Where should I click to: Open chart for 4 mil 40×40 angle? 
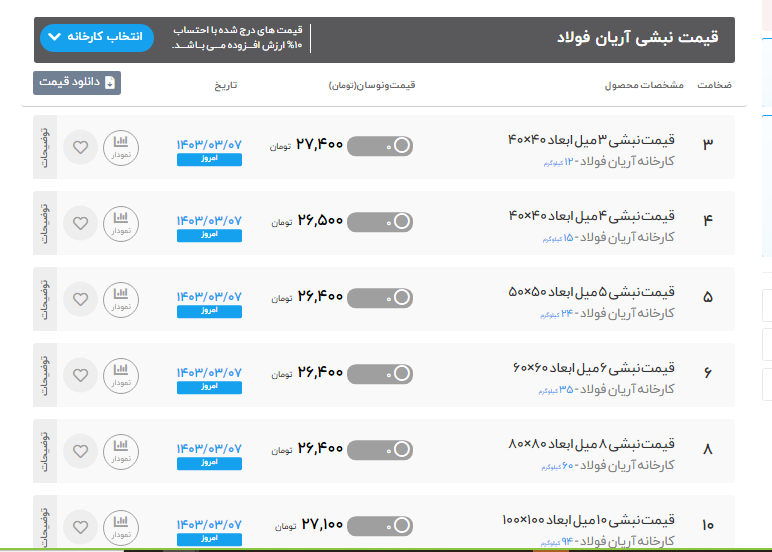point(121,224)
